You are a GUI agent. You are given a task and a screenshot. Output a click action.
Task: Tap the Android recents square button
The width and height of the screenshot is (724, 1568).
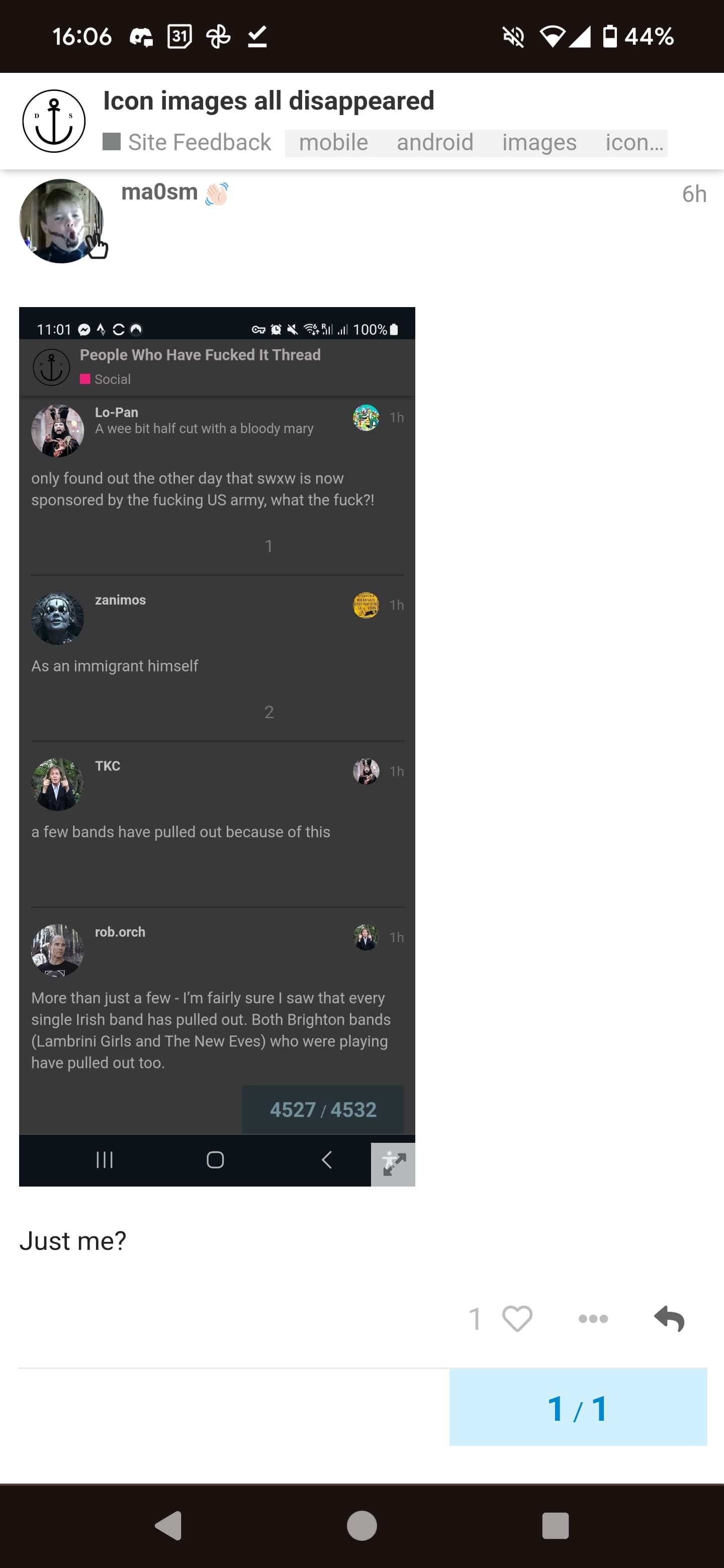pos(555,1526)
